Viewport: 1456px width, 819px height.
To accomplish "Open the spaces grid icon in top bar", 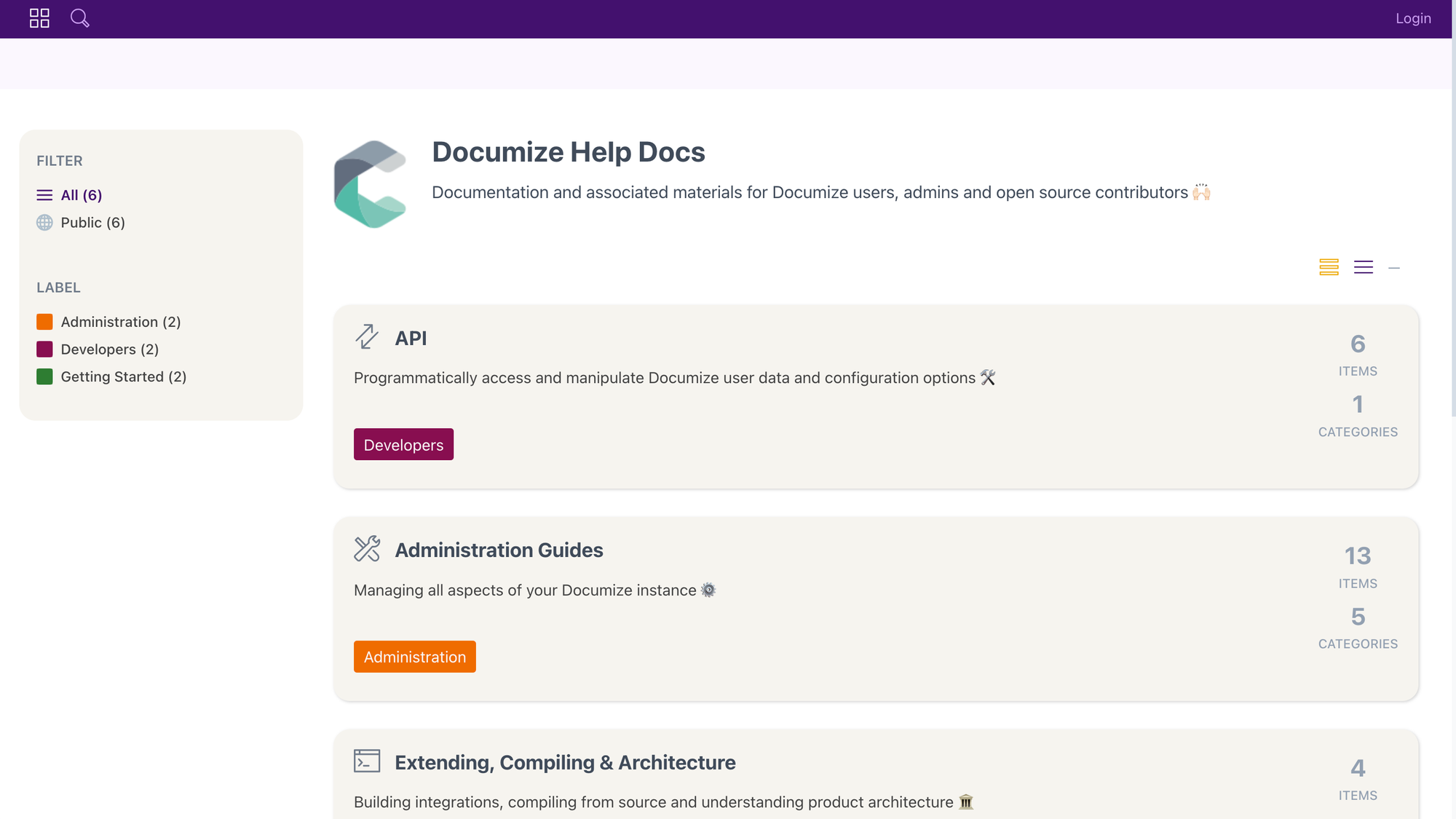I will [x=39, y=18].
